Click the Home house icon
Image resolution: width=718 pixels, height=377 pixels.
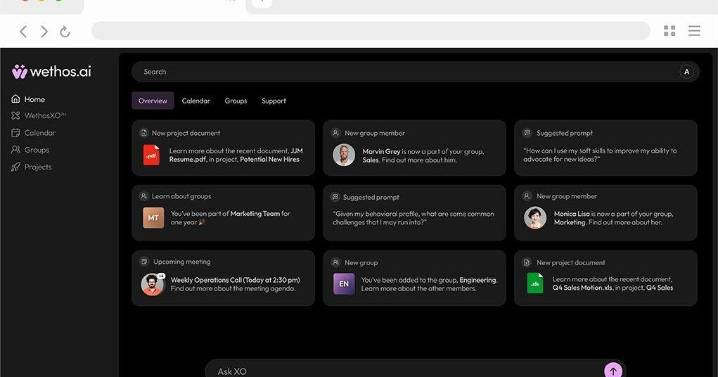point(16,99)
